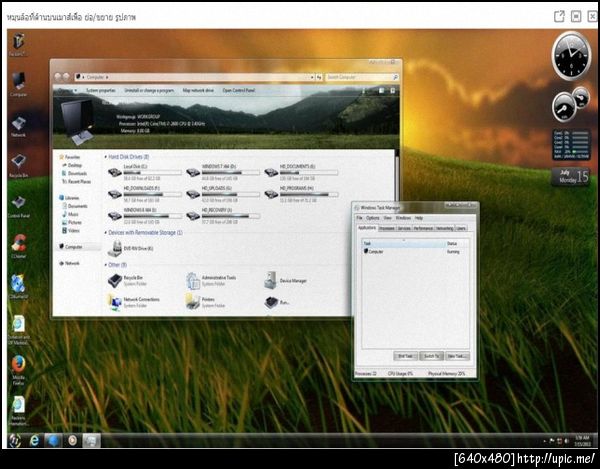
Task: Select Network in the navigation pane
Action: pyautogui.click(x=69, y=263)
